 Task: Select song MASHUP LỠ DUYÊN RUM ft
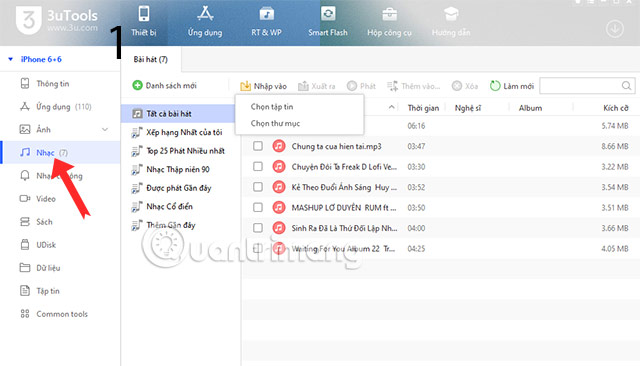coord(344,208)
